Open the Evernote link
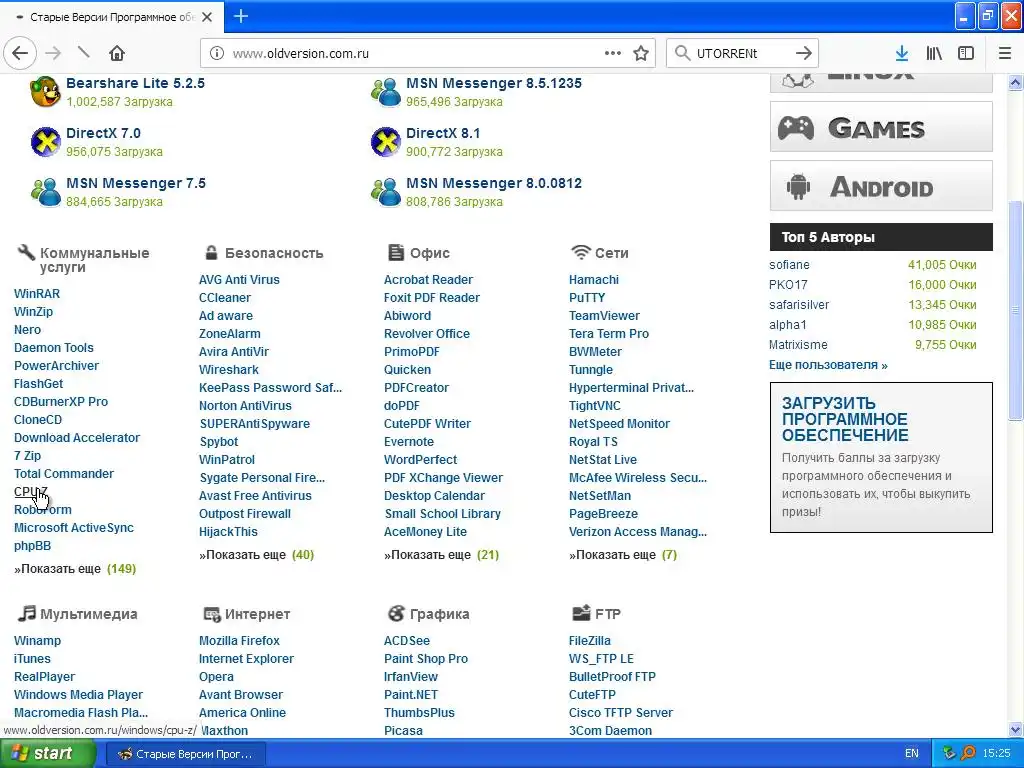Viewport: 1024px width, 768px height. coord(409,441)
